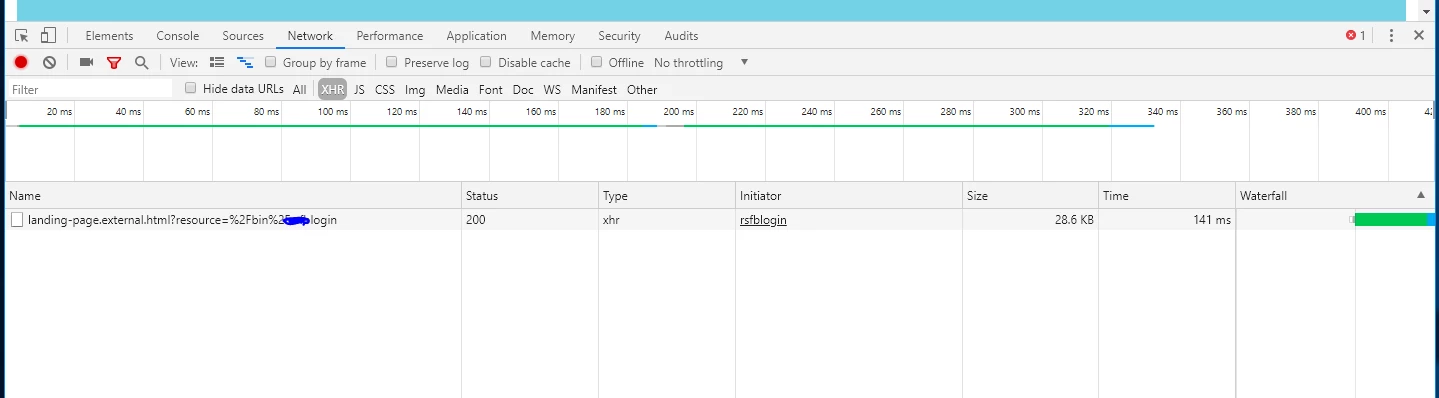Viewport: 1439px width, 398px height.
Task: Click the 200 status cell
Action: [530, 220]
